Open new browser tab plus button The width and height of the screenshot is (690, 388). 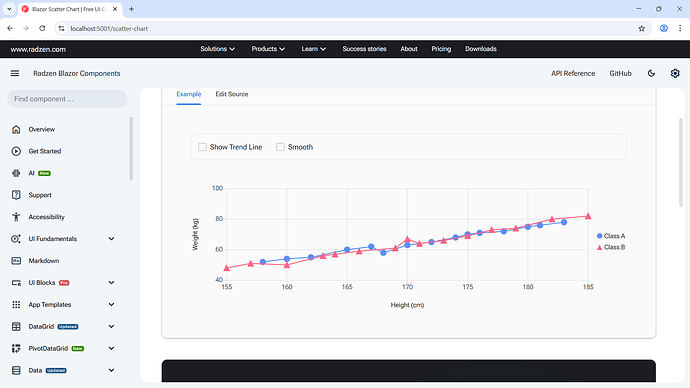coord(131,9)
